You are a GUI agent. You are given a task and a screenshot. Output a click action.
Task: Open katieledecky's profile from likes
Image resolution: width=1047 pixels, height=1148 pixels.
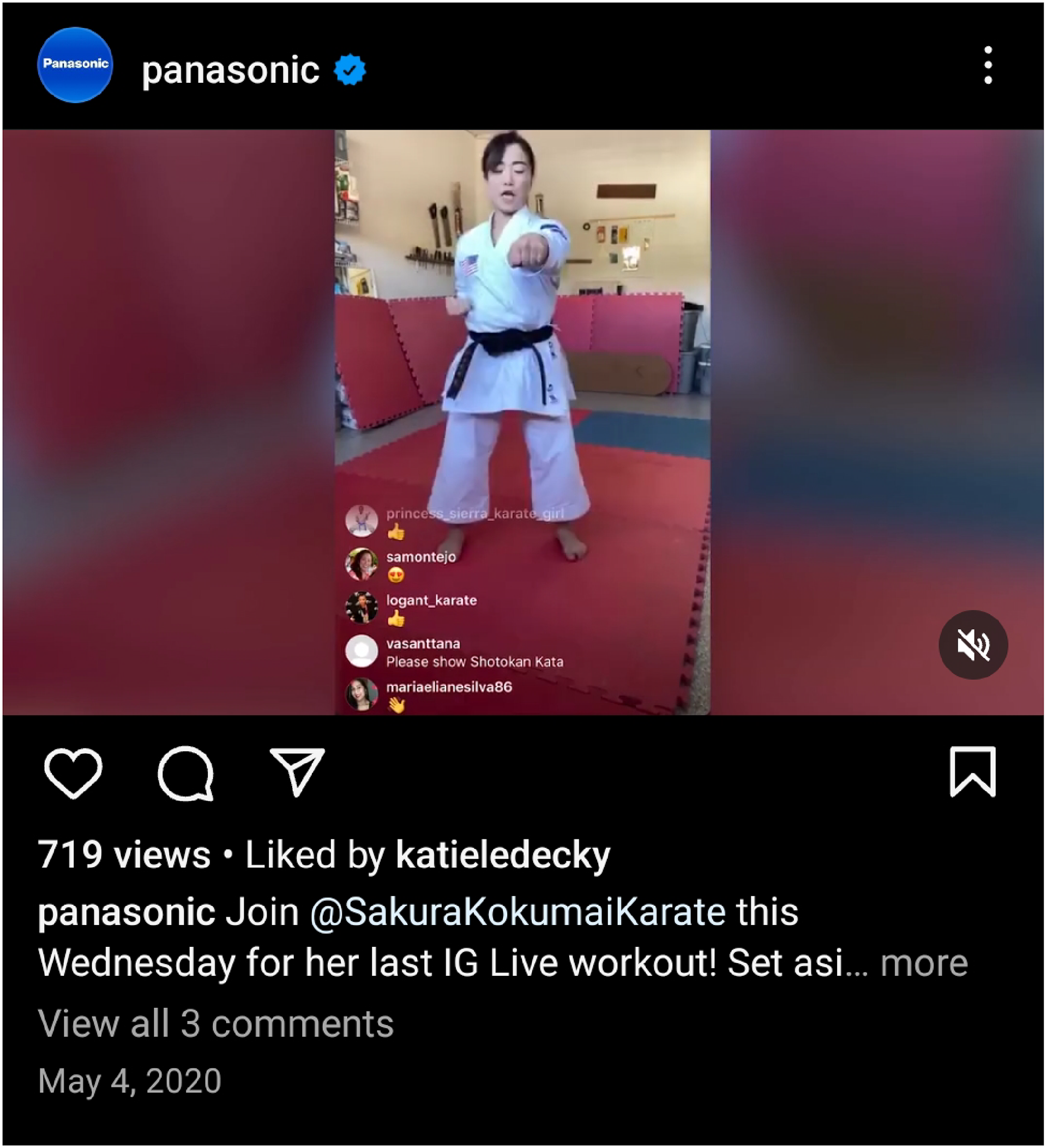coord(503,855)
